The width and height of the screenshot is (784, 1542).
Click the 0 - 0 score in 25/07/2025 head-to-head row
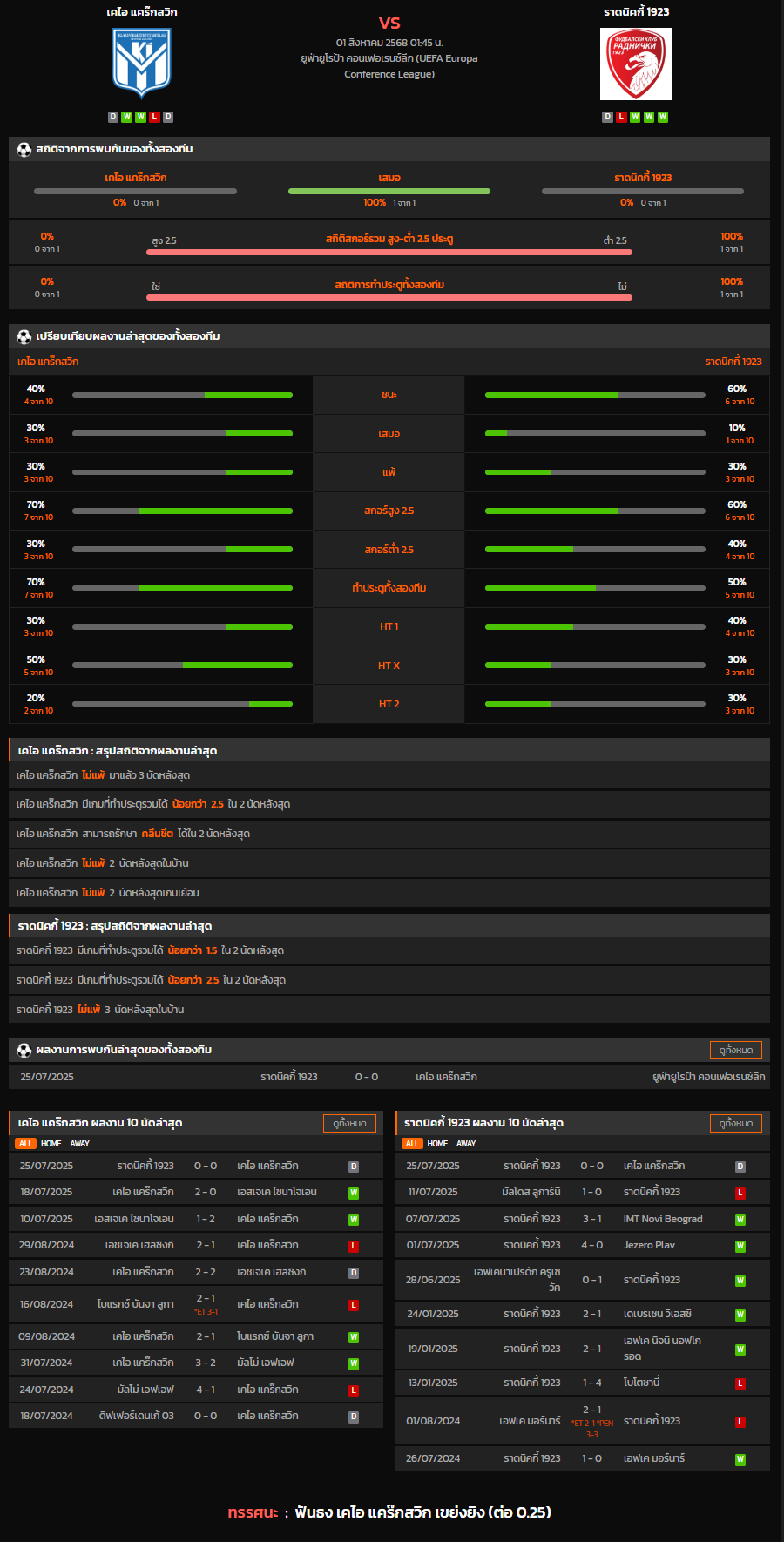(x=367, y=1077)
